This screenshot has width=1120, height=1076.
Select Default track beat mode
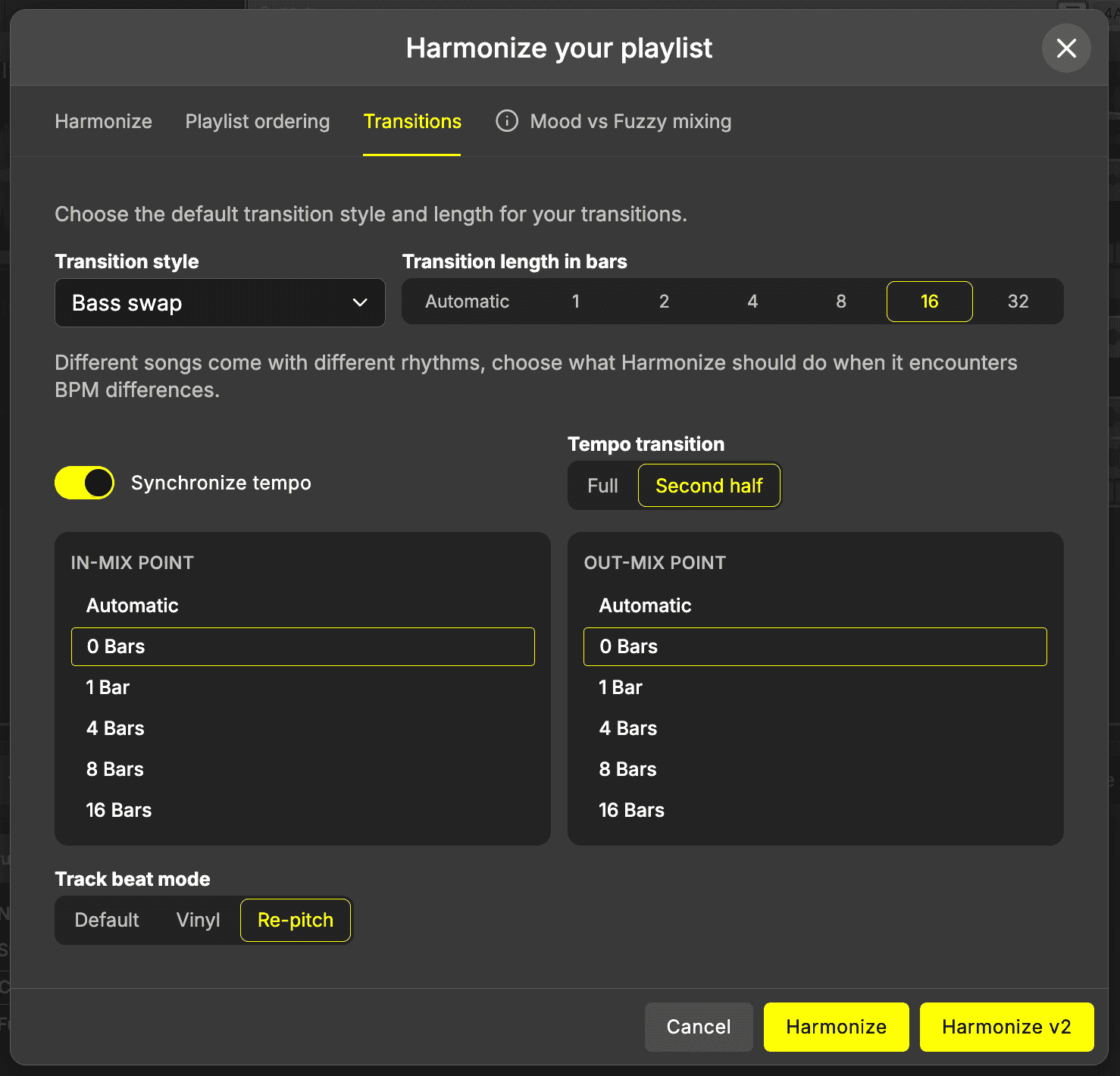(x=106, y=920)
